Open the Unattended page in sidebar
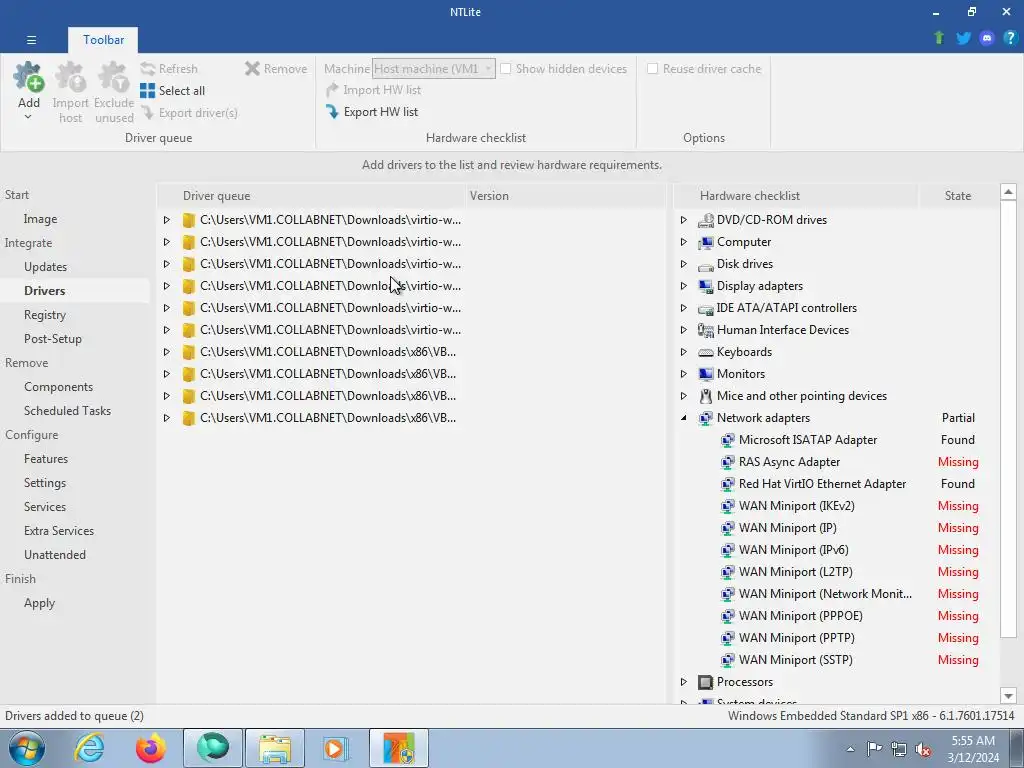Viewport: 1024px width, 768px height. (x=55, y=554)
